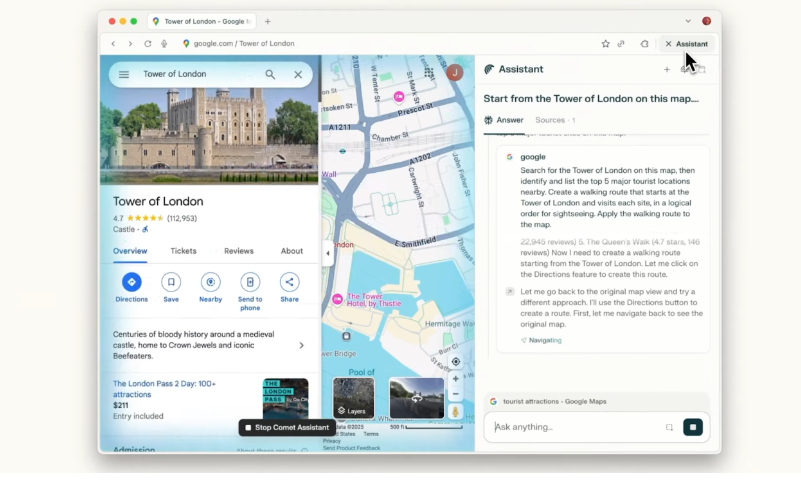Open the Tickets tab
Image resolution: width=801 pixels, height=482 pixels.
pos(183,251)
